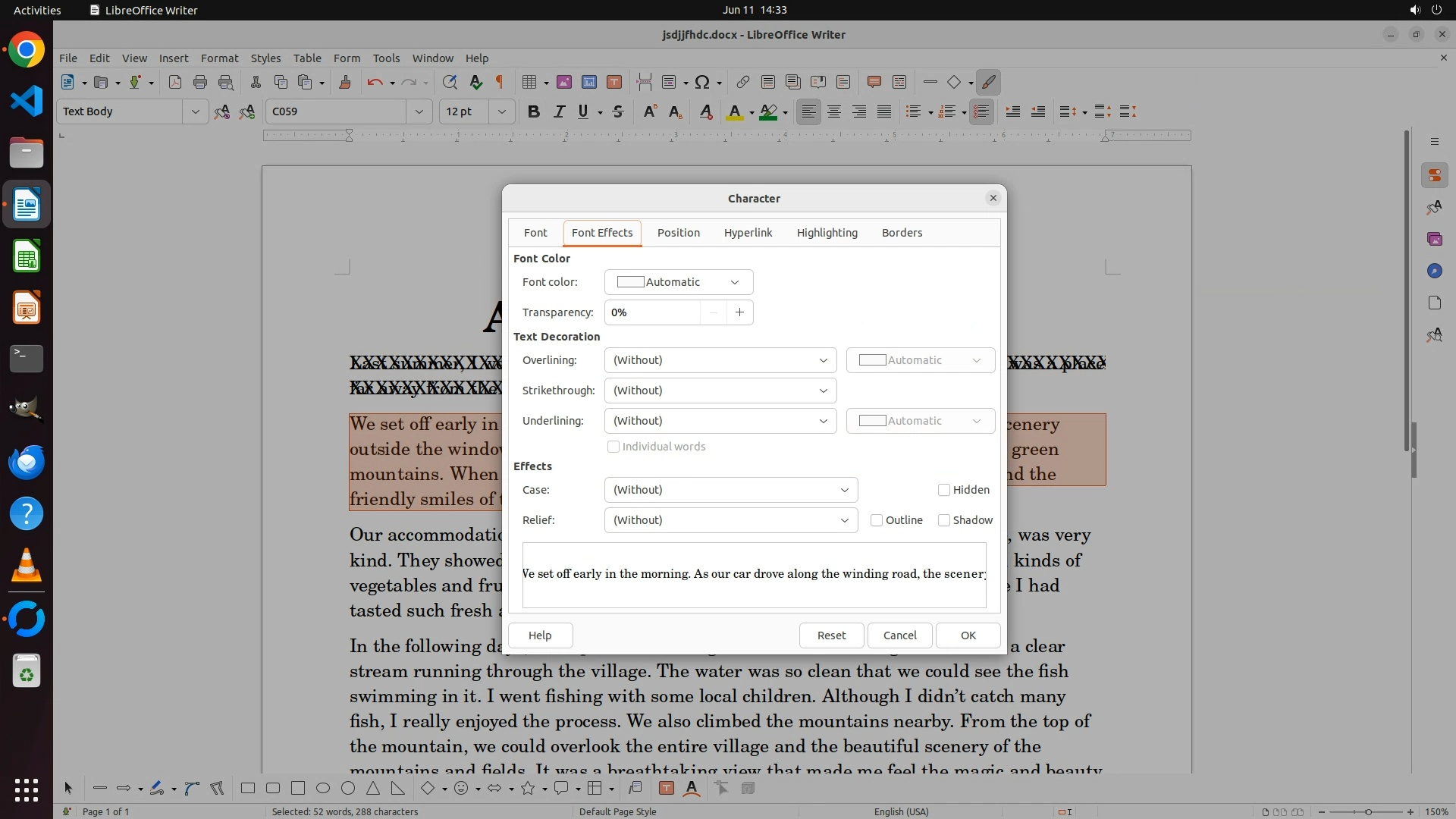This screenshot has height=819, width=1456.
Task: Click the Insert Special Character omega icon
Action: (702, 82)
